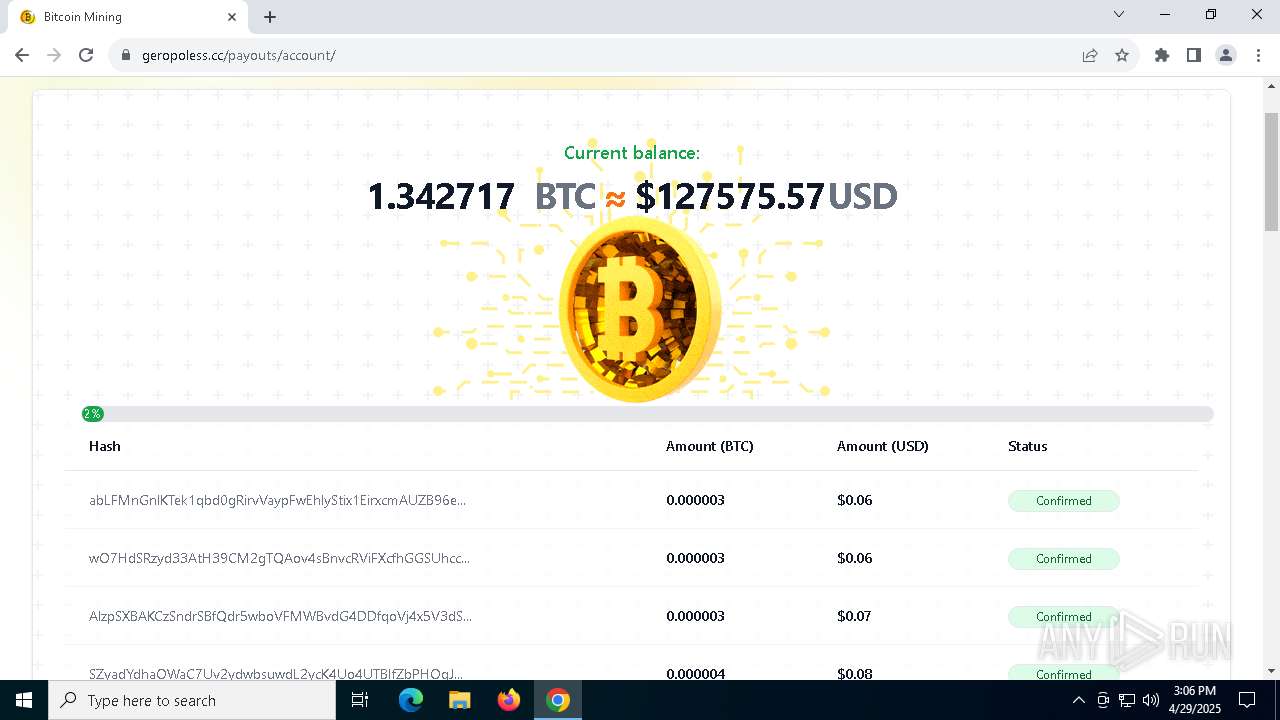Click the Status column header
Viewport: 1280px width, 720px height.
click(x=1028, y=446)
